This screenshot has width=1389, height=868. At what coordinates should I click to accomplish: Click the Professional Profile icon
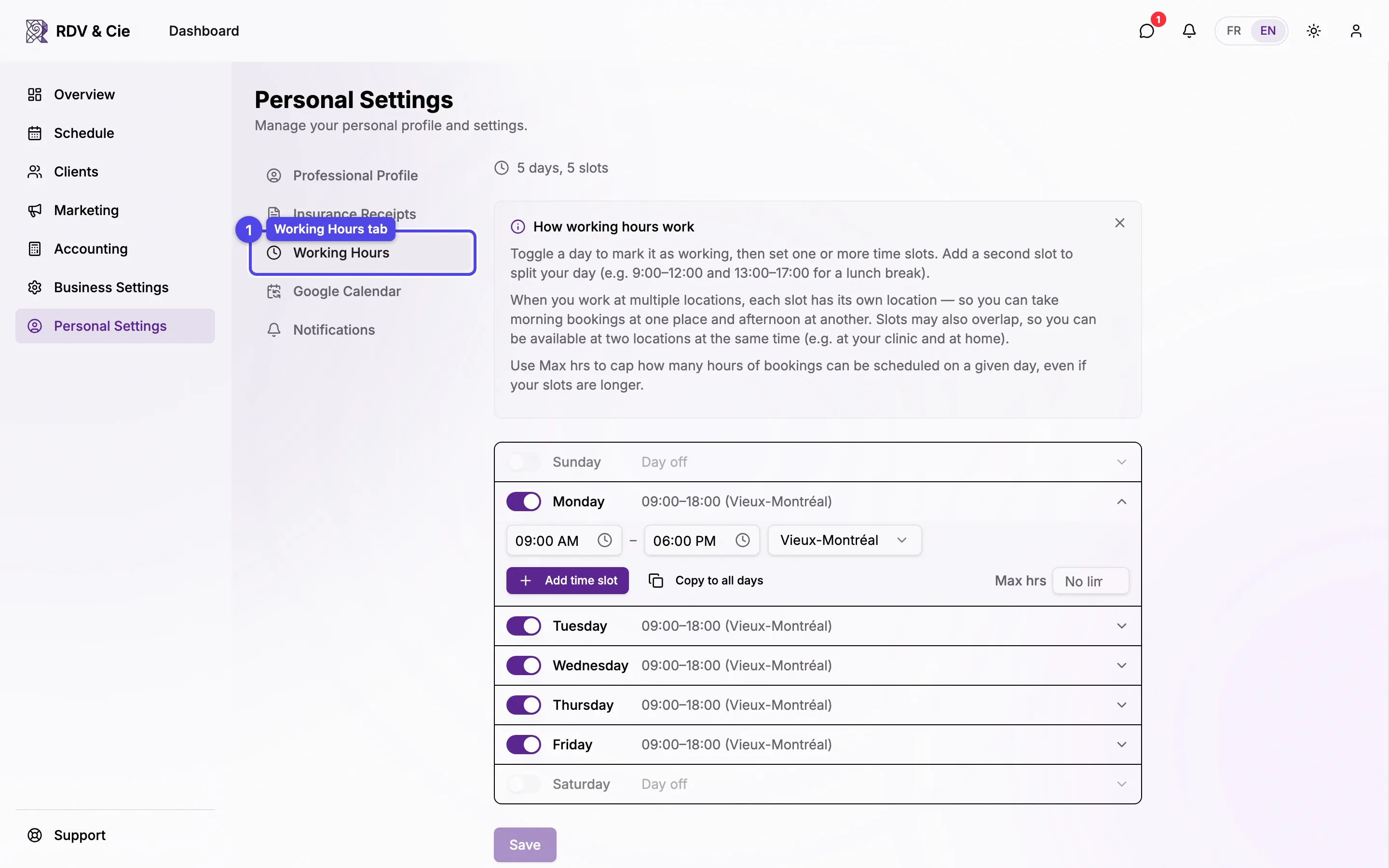(x=274, y=176)
